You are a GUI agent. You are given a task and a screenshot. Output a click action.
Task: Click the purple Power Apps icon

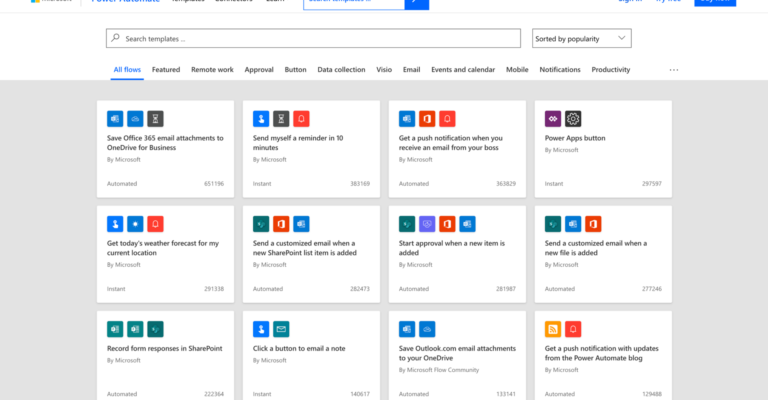pos(553,118)
